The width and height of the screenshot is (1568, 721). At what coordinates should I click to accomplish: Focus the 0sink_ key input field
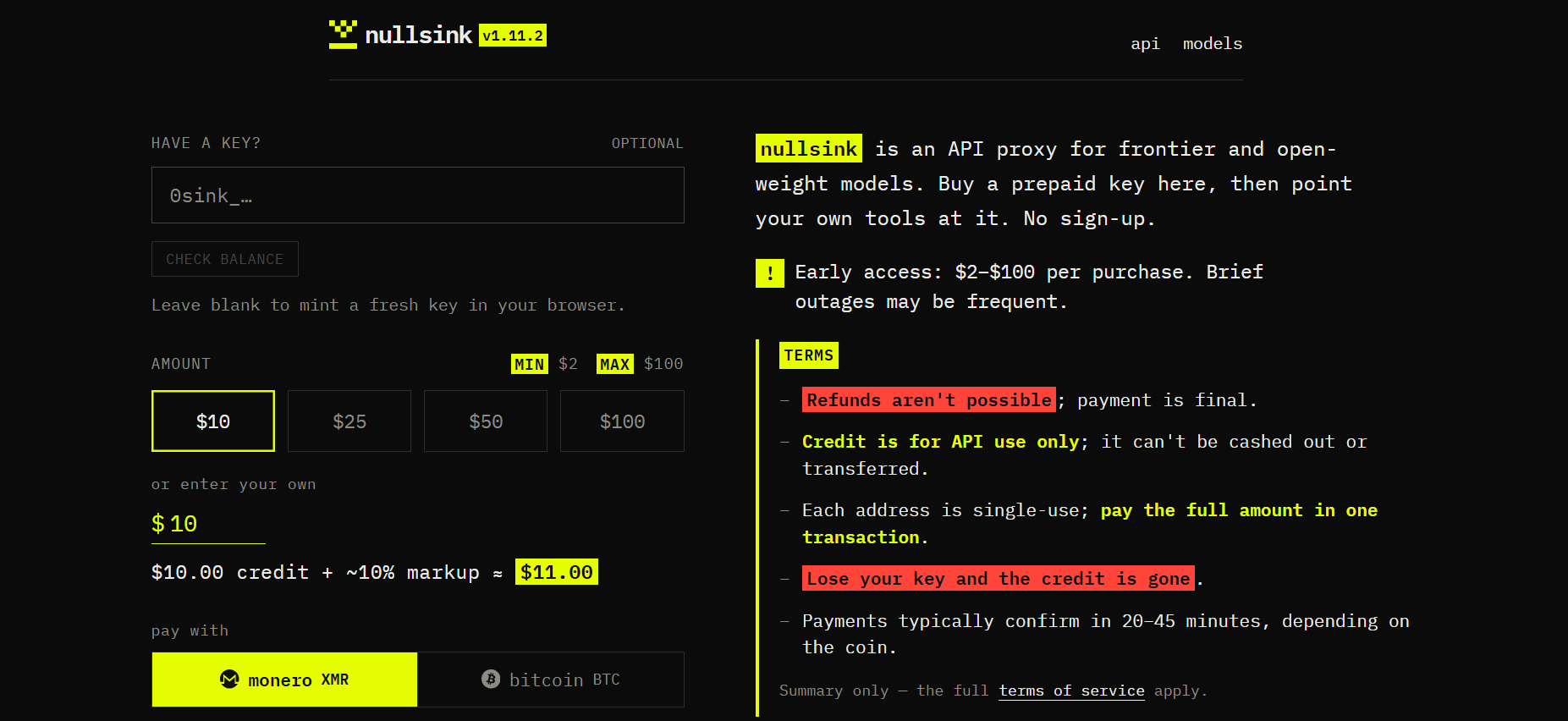coord(418,195)
